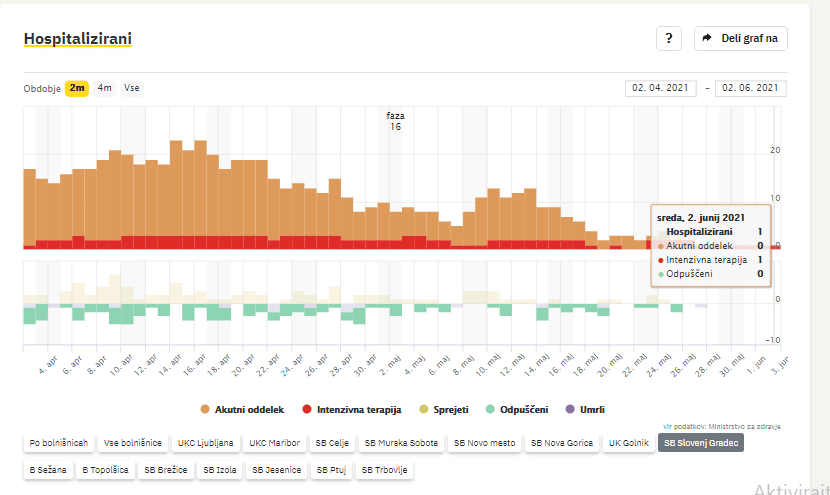Image resolution: width=830 pixels, height=495 pixels.
Task: Click the question mark help button
Action: pyautogui.click(x=668, y=39)
